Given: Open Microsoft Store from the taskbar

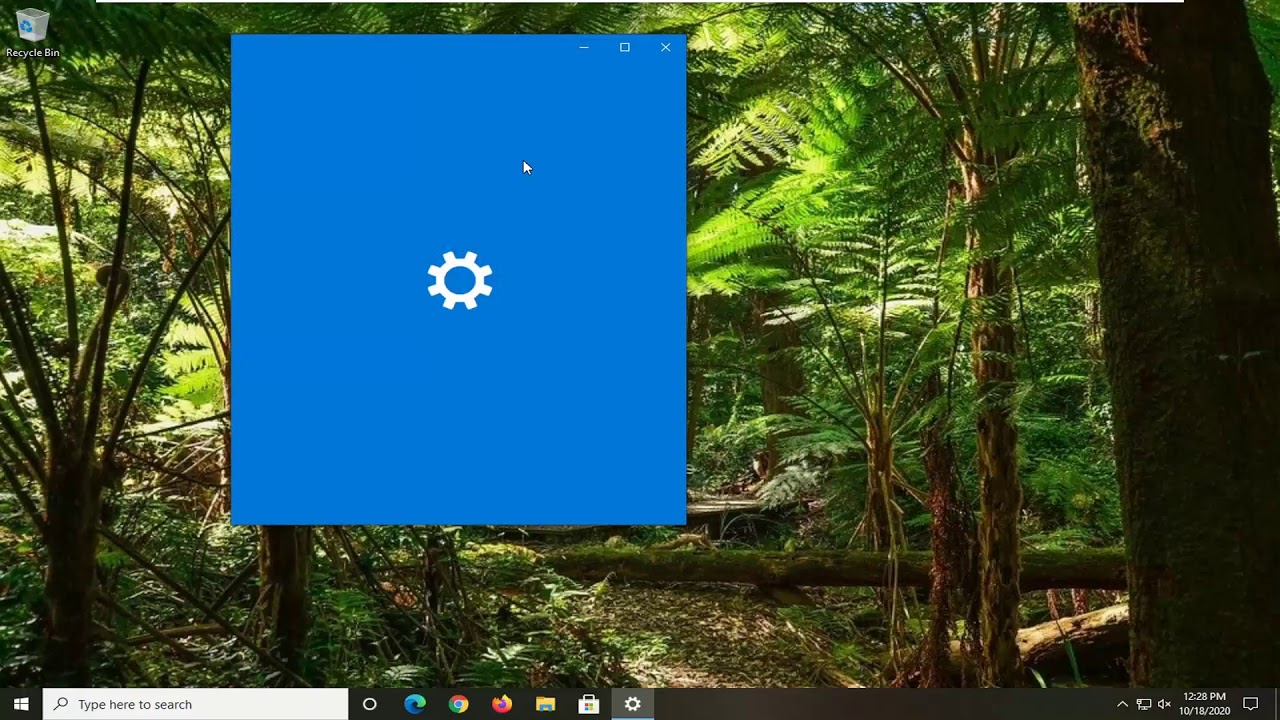Looking at the screenshot, I should (589, 704).
